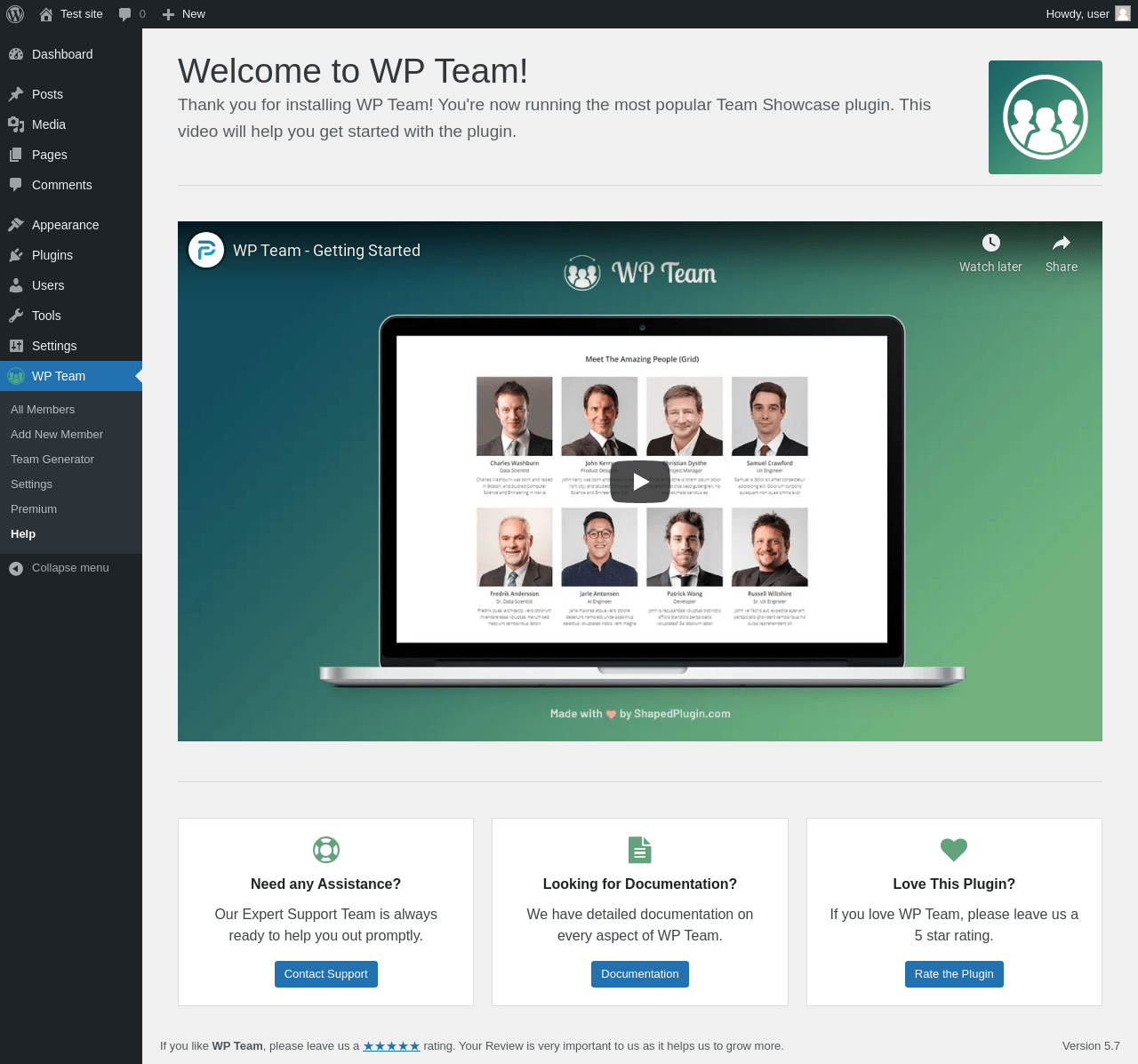Open the Pages menu item
The height and width of the screenshot is (1064, 1138).
(71, 155)
